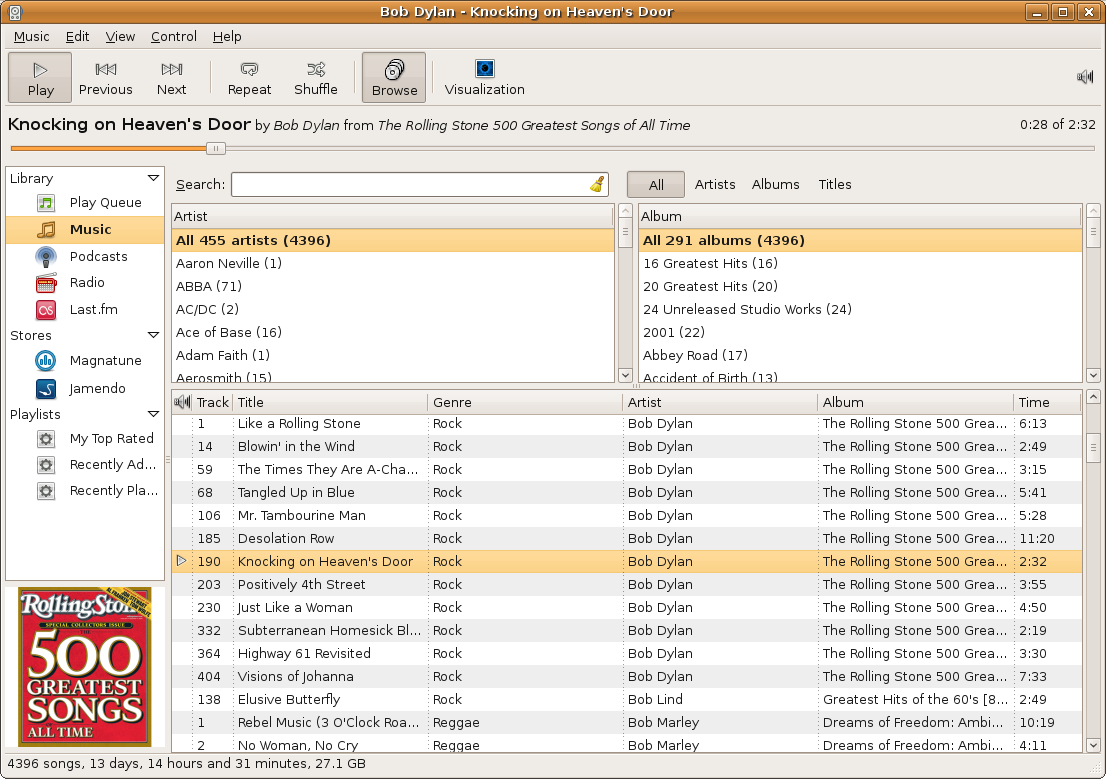
Task: Select album 2001 (22)
Action: coord(860,332)
